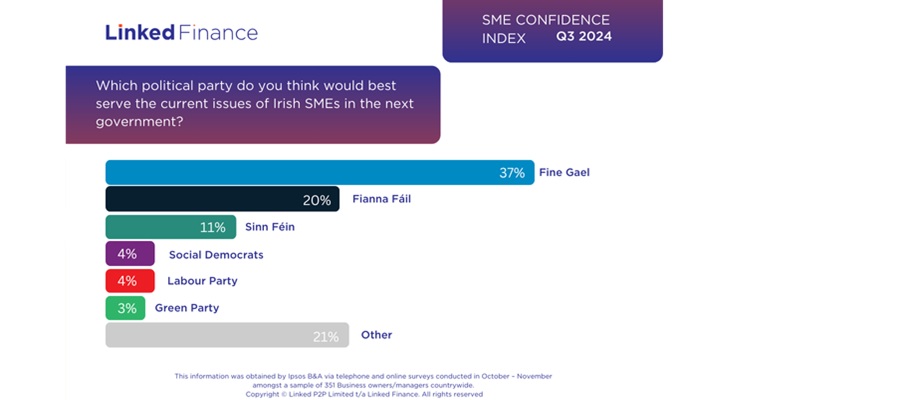Click the Linked Finance logo
Viewport: 900px width, 400px height.
181,32
